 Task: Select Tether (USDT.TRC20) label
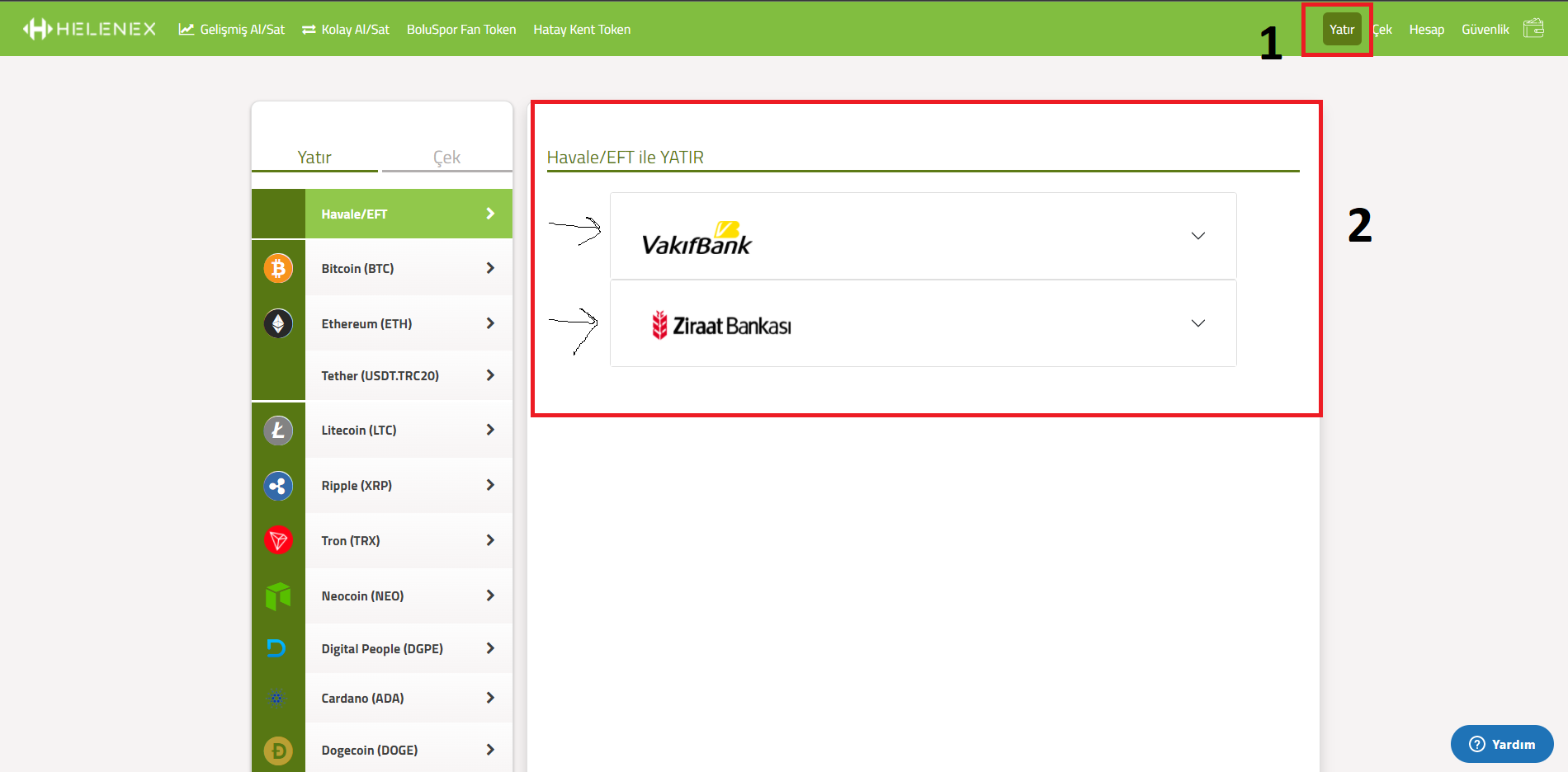(380, 376)
